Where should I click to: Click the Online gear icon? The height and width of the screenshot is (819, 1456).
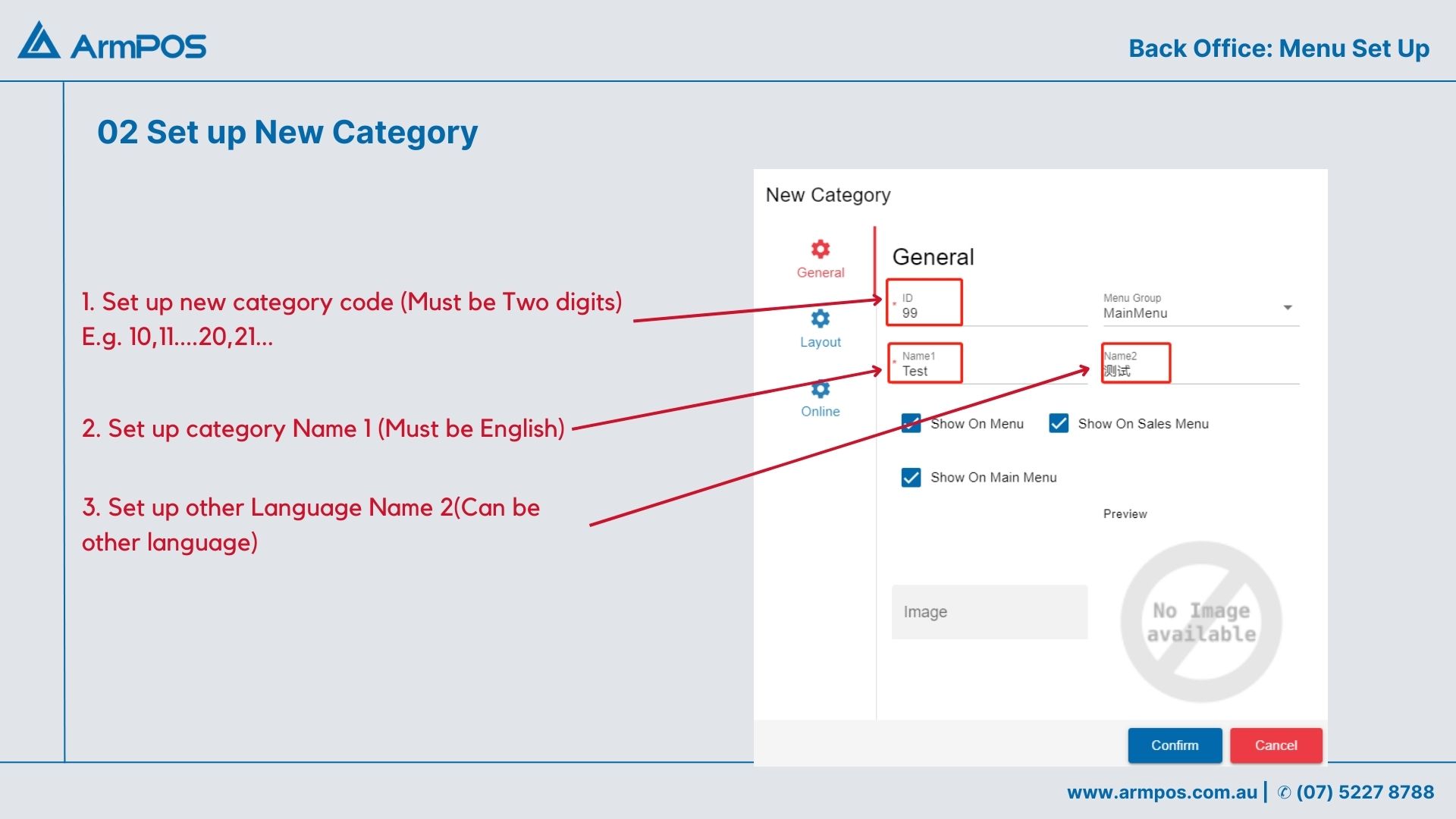click(820, 388)
